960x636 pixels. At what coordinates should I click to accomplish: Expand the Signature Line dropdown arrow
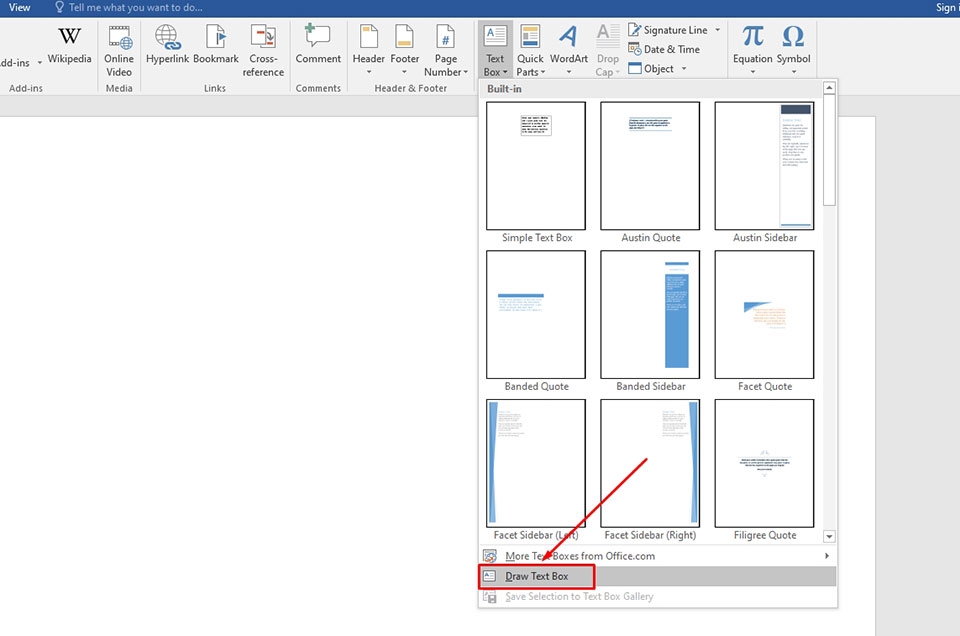[718, 30]
